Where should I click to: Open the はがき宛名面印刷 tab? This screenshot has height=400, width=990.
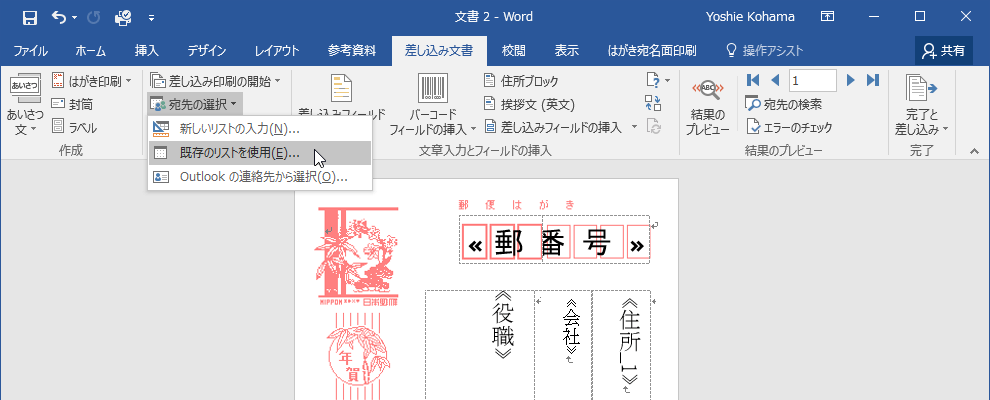(x=652, y=51)
